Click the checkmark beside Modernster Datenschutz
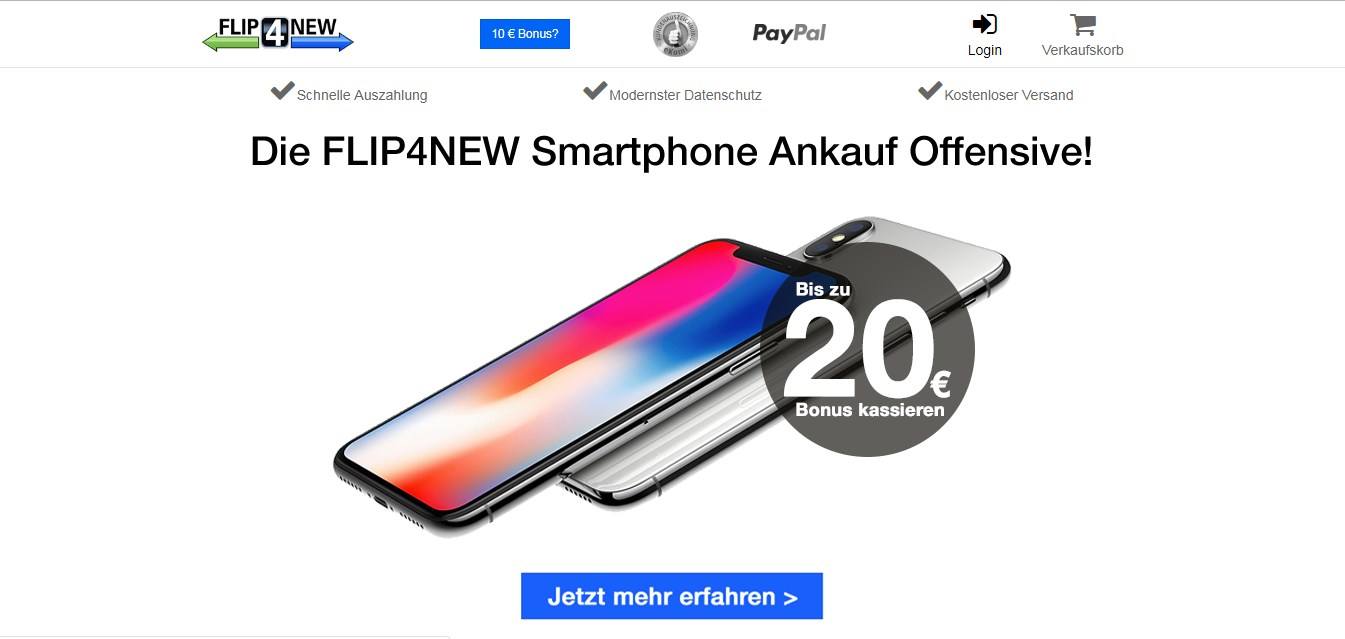Image resolution: width=1345 pixels, height=639 pixels. tap(595, 91)
